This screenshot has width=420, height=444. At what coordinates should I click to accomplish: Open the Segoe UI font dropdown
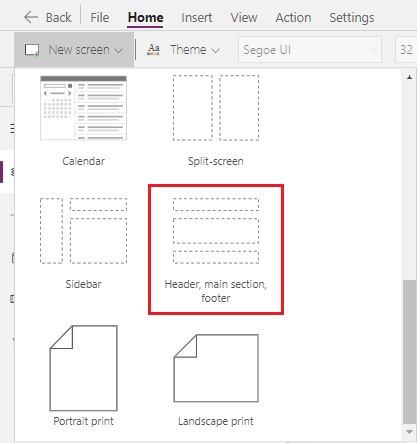click(x=310, y=50)
